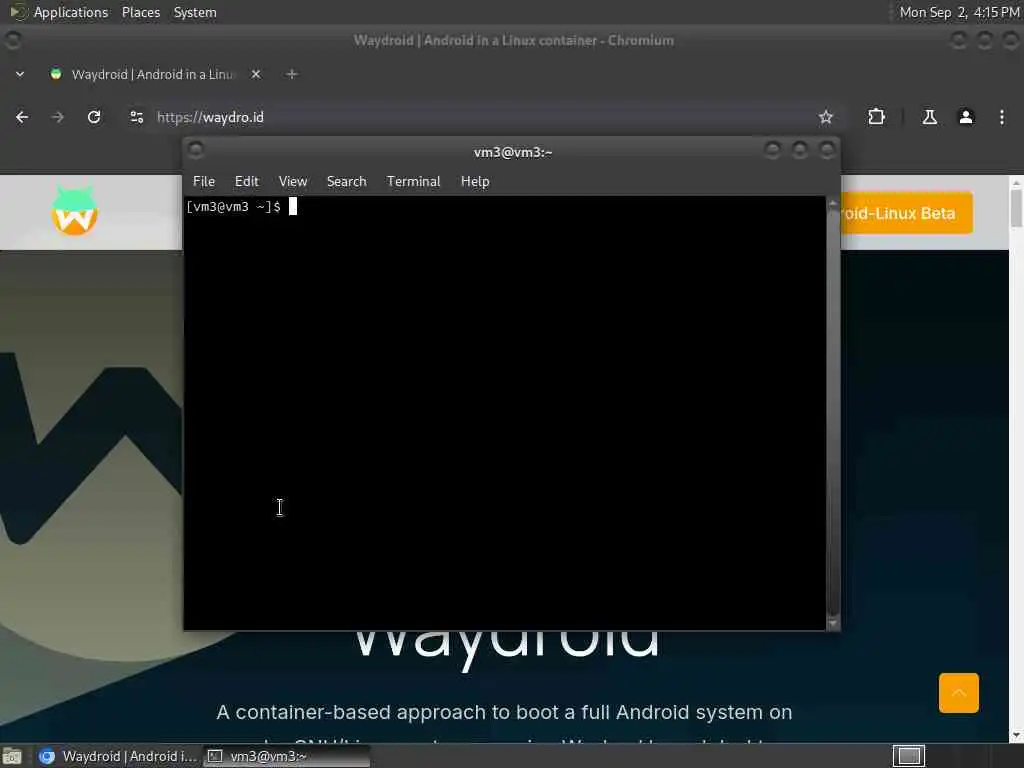Open the Places menu in the top panel

(x=141, y=12)
